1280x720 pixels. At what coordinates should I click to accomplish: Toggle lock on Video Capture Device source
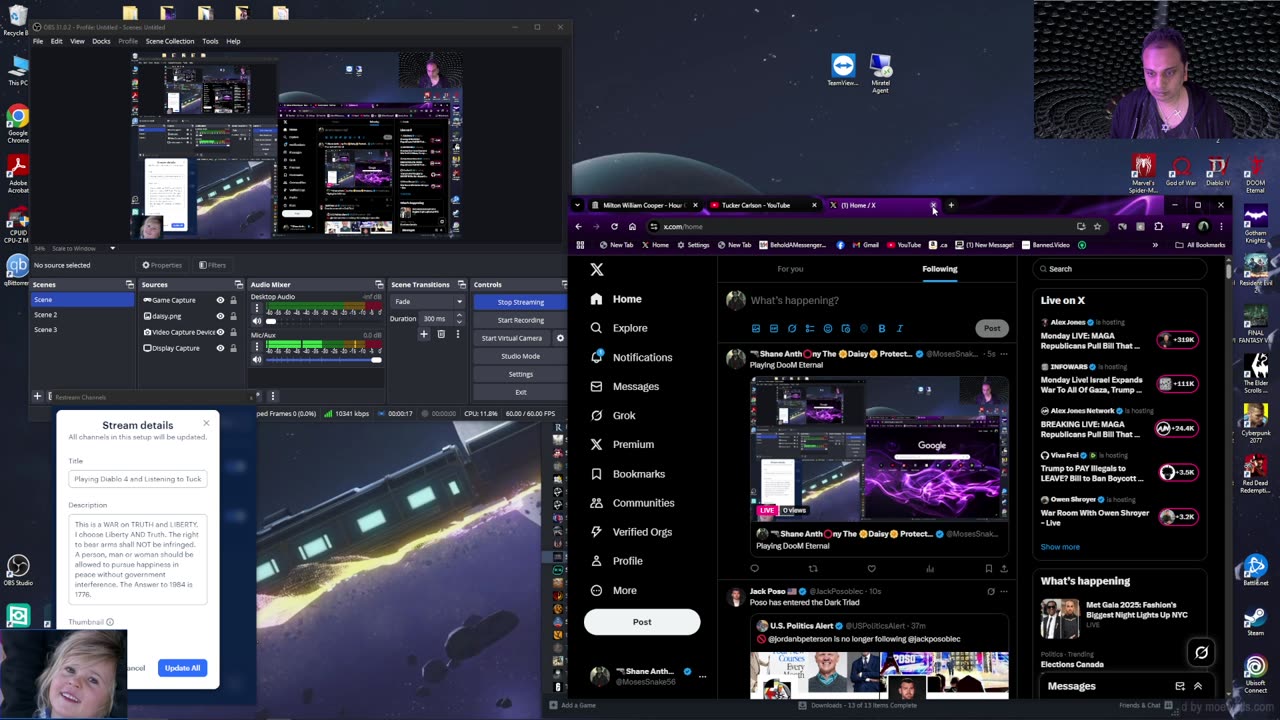(x=233, y=332)
